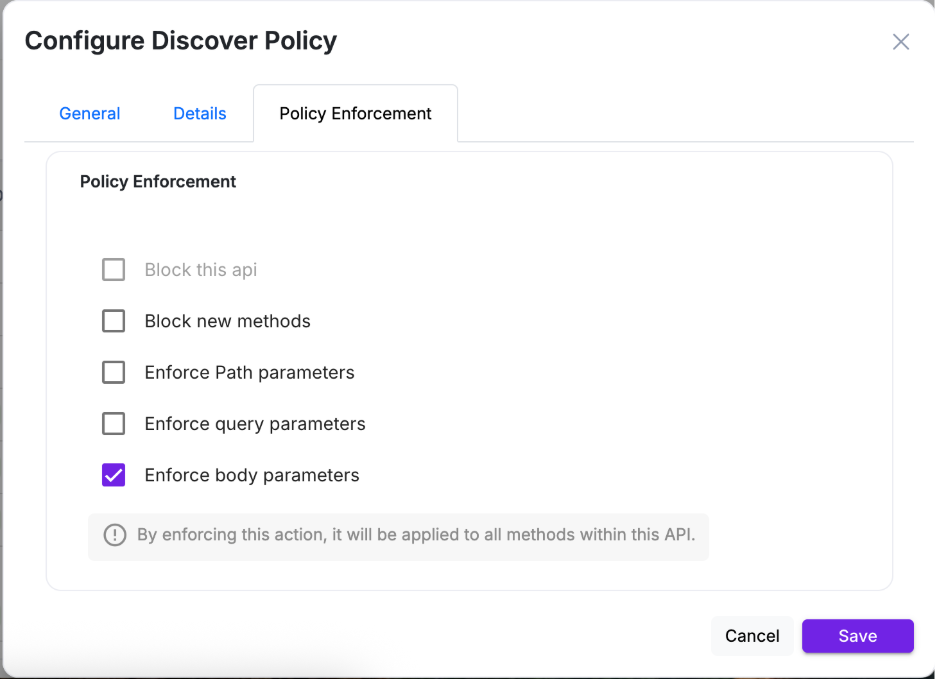Enable the Block new methods checkbox
The height and width of the screenshot is (679, 936).
click(114, 321)
